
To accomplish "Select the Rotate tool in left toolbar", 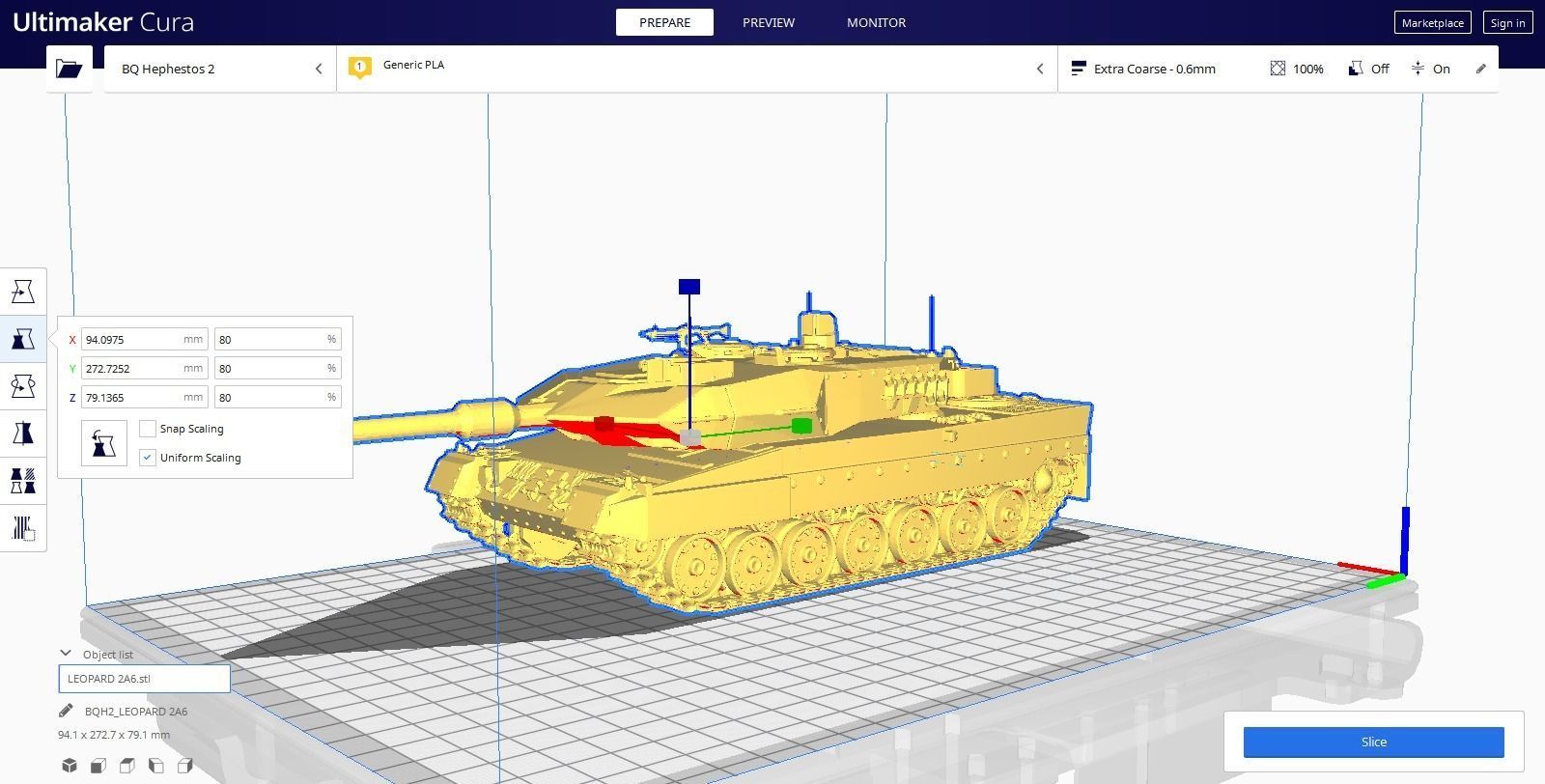I will (x=23, y=386).
